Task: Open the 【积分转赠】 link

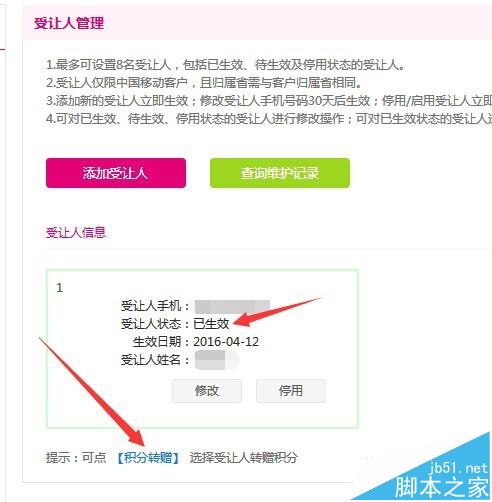Action: click(x=148, y=458)
